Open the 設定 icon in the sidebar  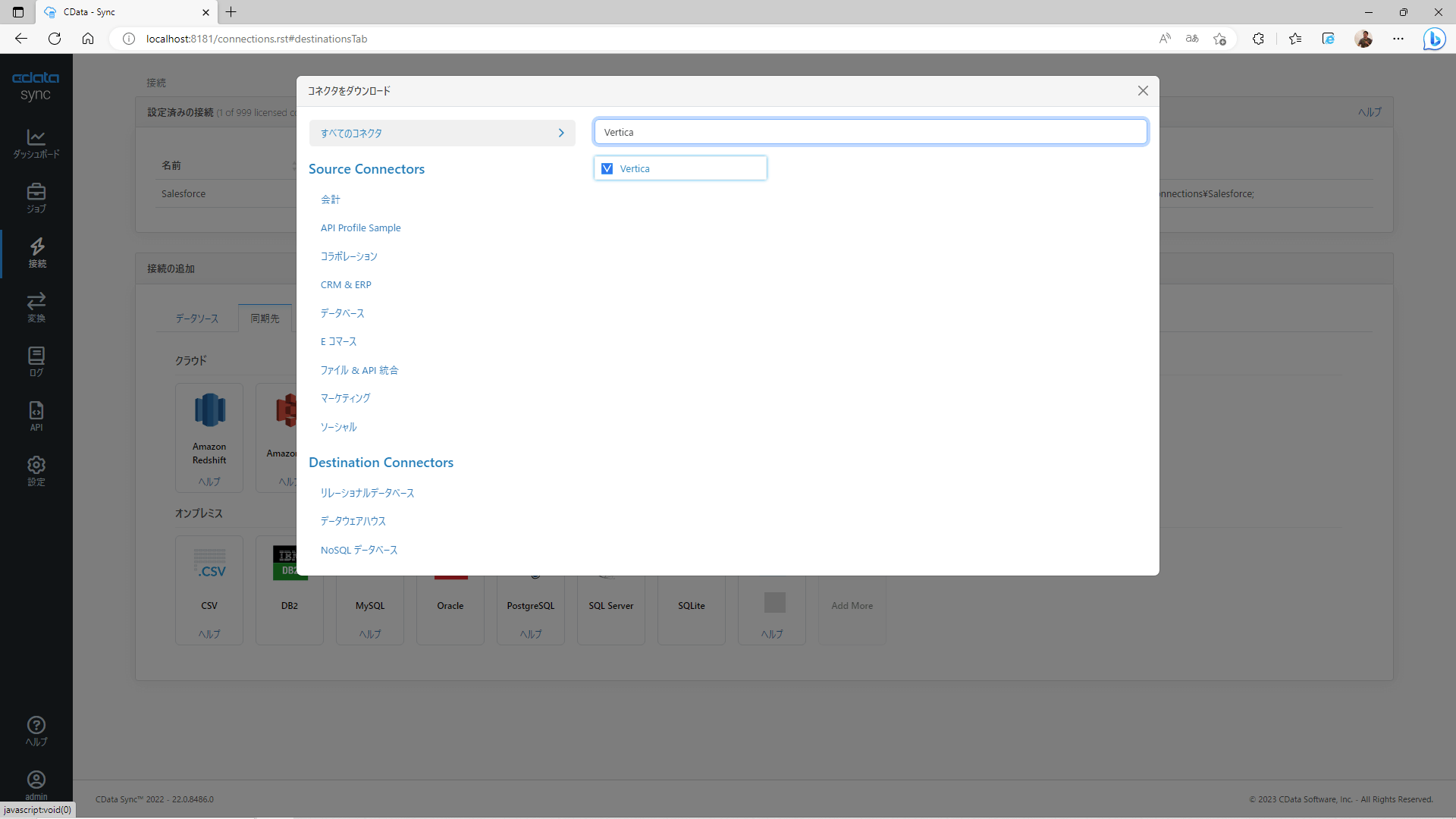click(36, 470)
